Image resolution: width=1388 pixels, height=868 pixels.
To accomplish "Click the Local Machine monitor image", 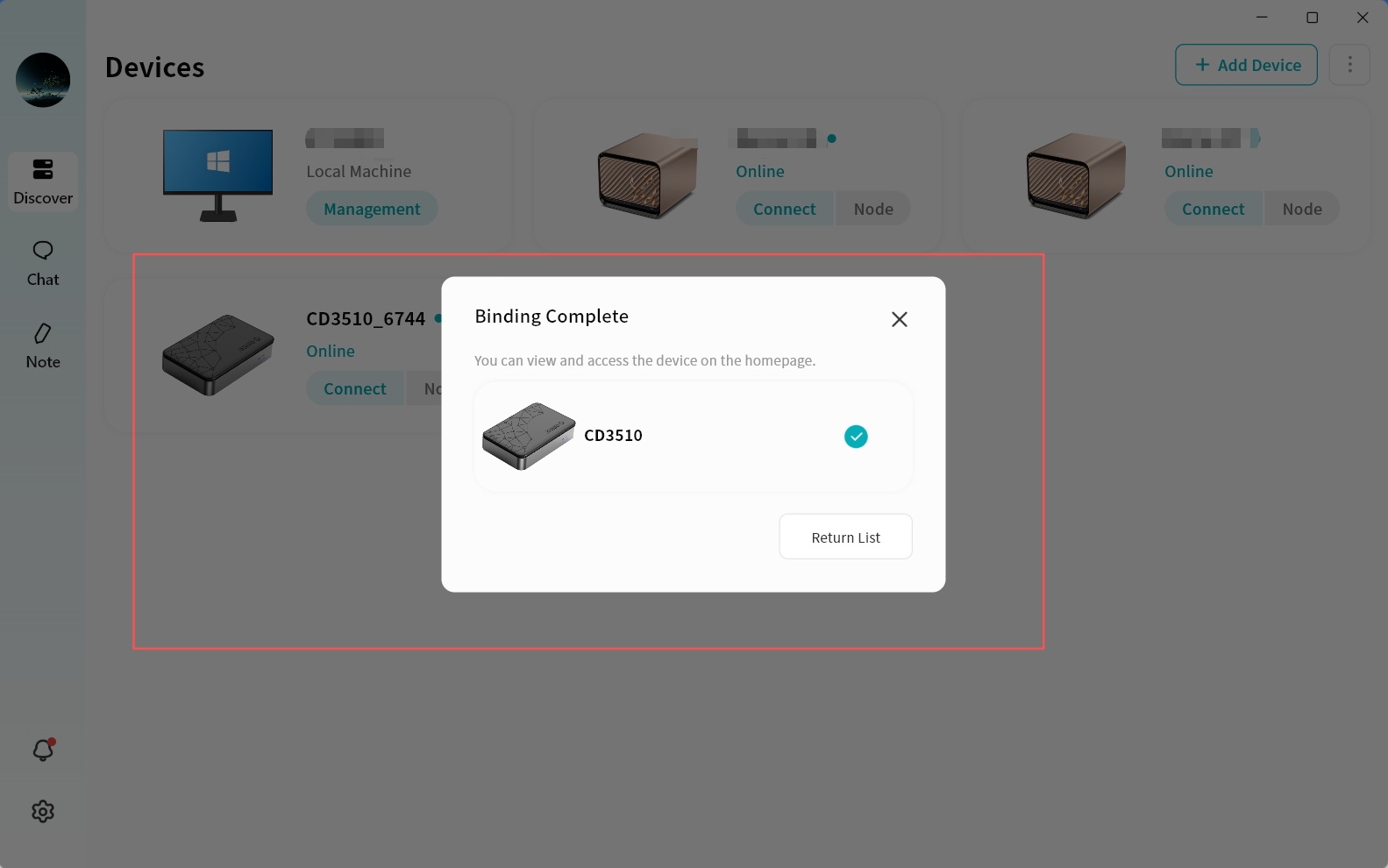I will 217,174.
